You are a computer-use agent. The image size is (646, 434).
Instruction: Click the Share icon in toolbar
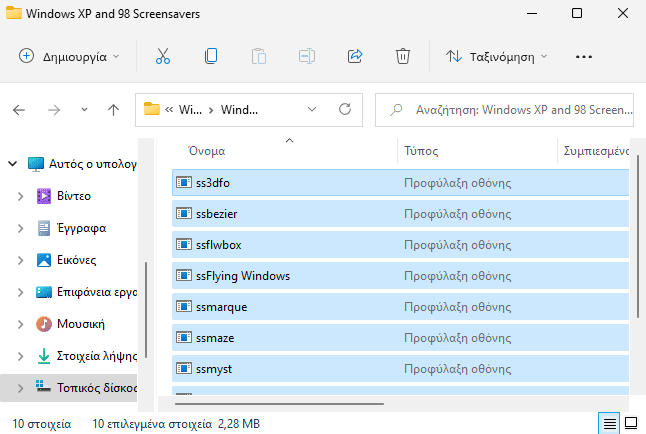click(355, 56)
